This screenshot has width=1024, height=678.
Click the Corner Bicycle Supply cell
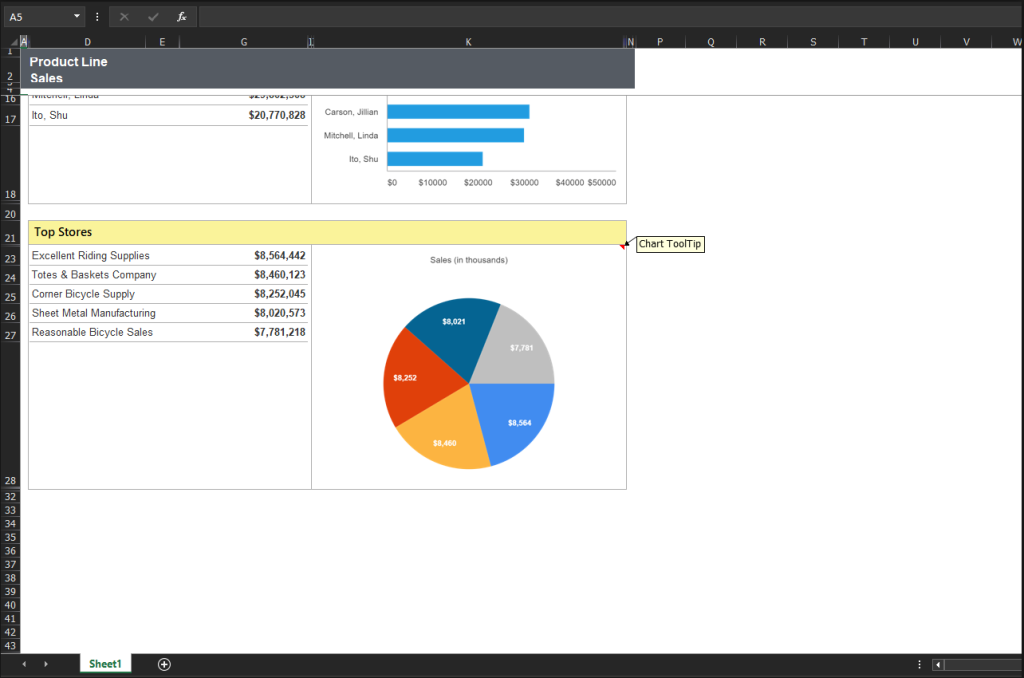[83, 294]
